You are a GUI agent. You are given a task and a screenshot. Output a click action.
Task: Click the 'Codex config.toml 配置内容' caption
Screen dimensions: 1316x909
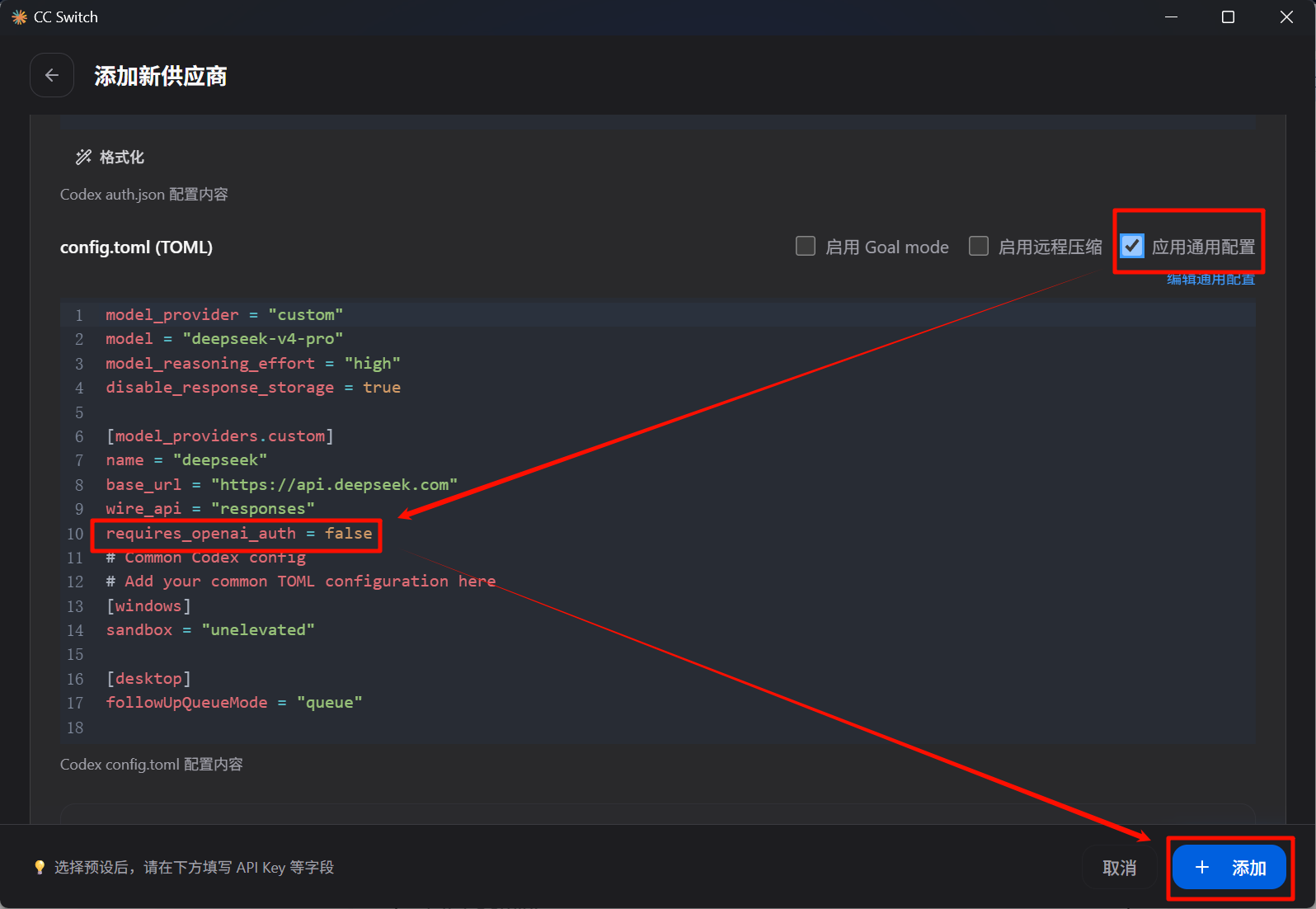152,765
